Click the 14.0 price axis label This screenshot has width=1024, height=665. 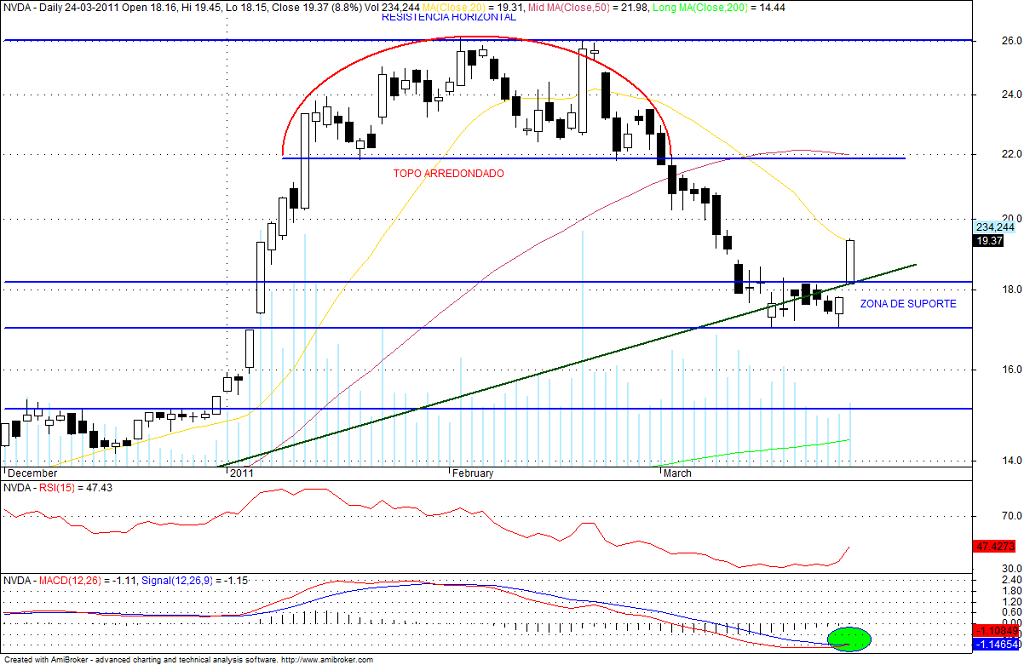tap(1011, 461)
